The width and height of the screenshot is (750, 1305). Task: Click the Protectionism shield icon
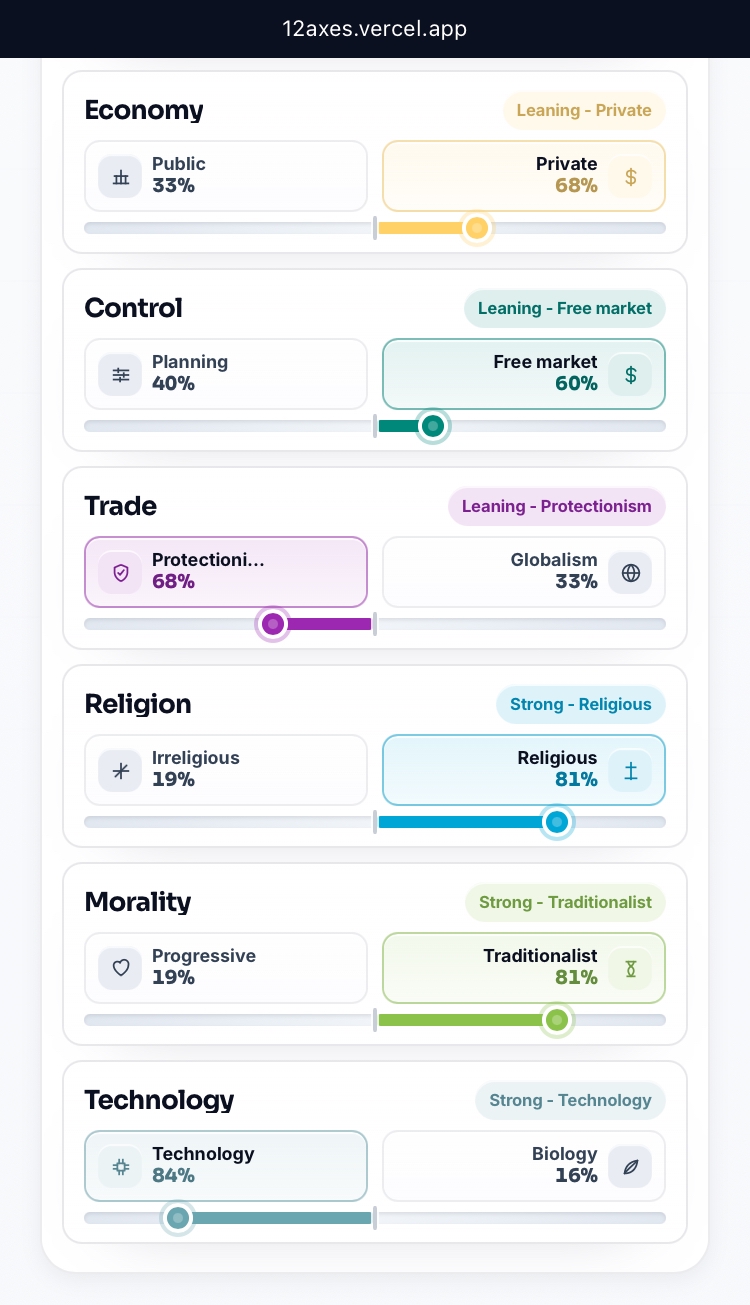coord(121,573)
